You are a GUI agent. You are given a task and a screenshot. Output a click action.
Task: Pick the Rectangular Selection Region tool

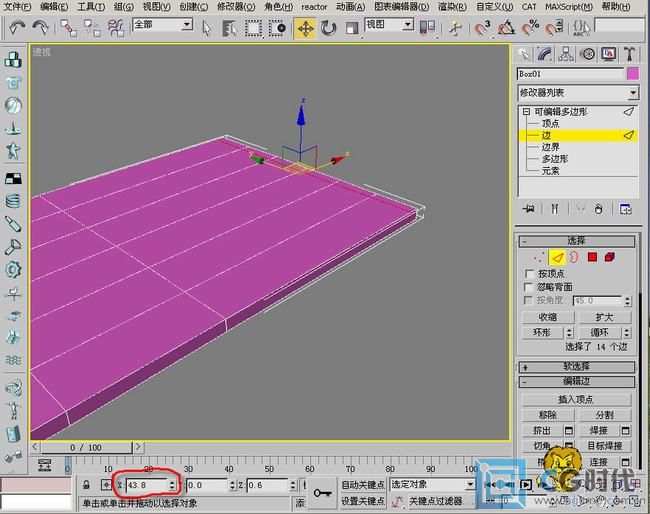253,28
